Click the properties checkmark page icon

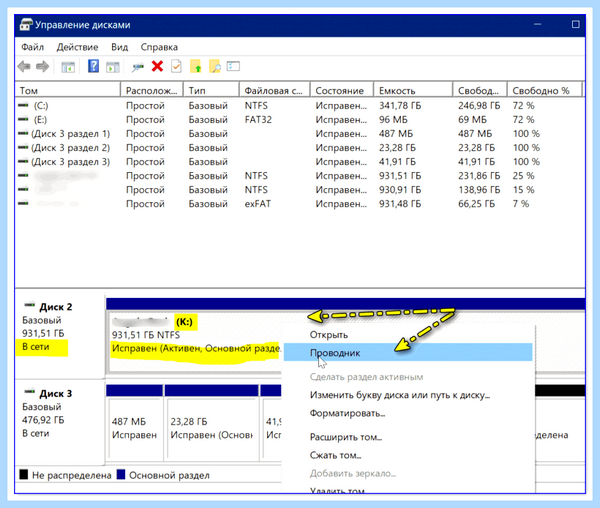click(x=176, y=67)
